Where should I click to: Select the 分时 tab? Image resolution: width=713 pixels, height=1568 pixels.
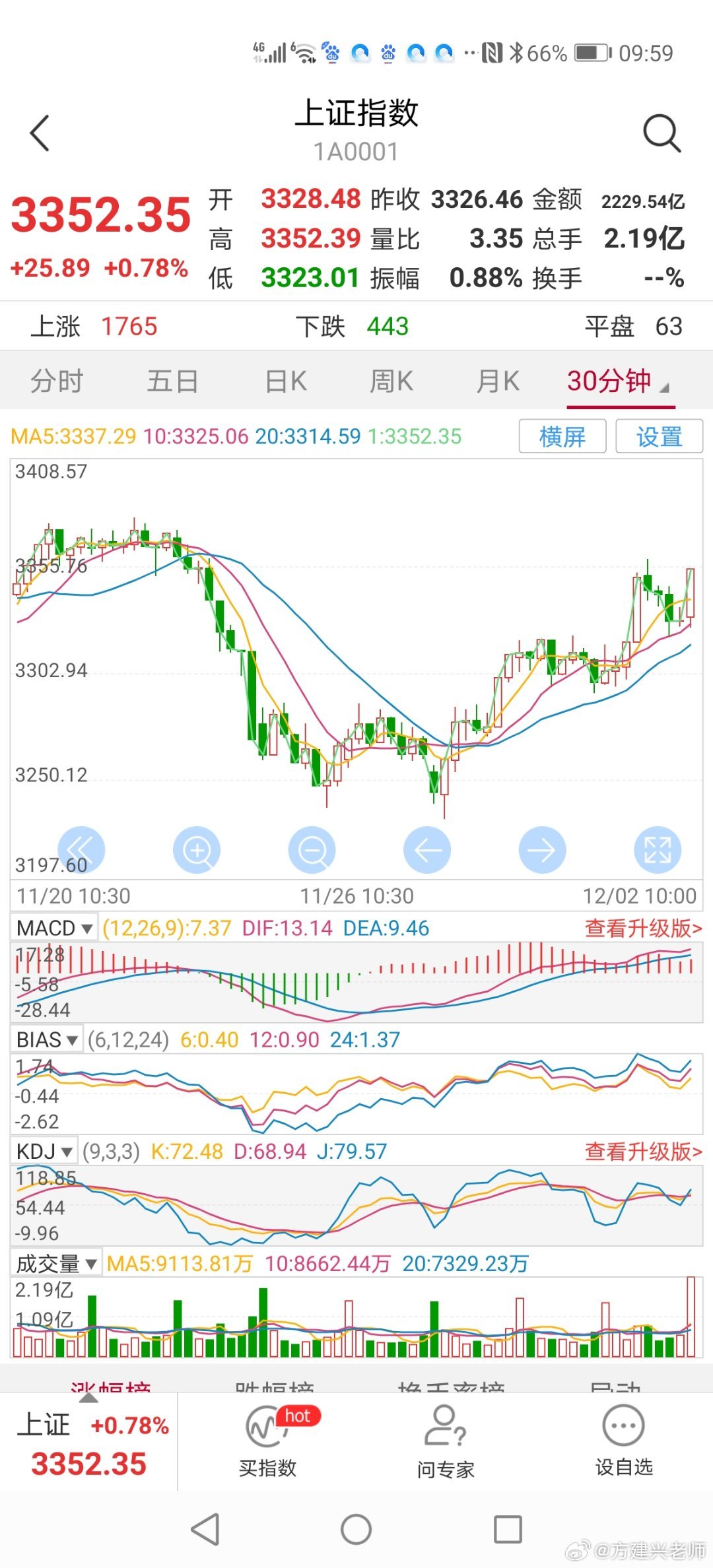(x=57, y=381)
